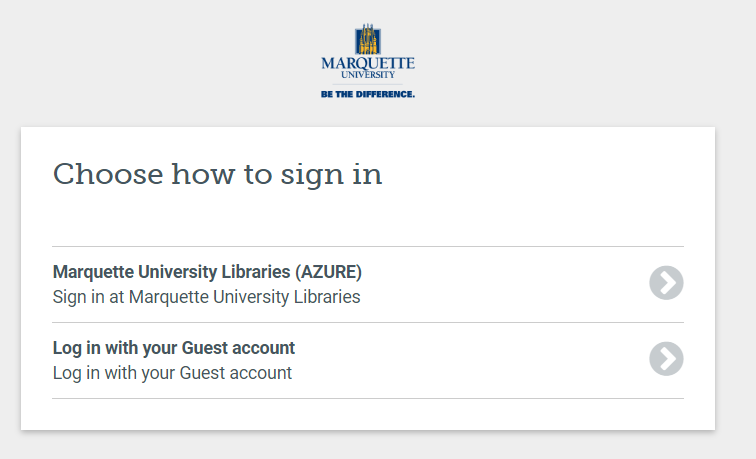Click the small 'UNIVERSITY' text under the wordmark
The width and height of the screenshot is (756, 459).
click(x=368, y=75)
